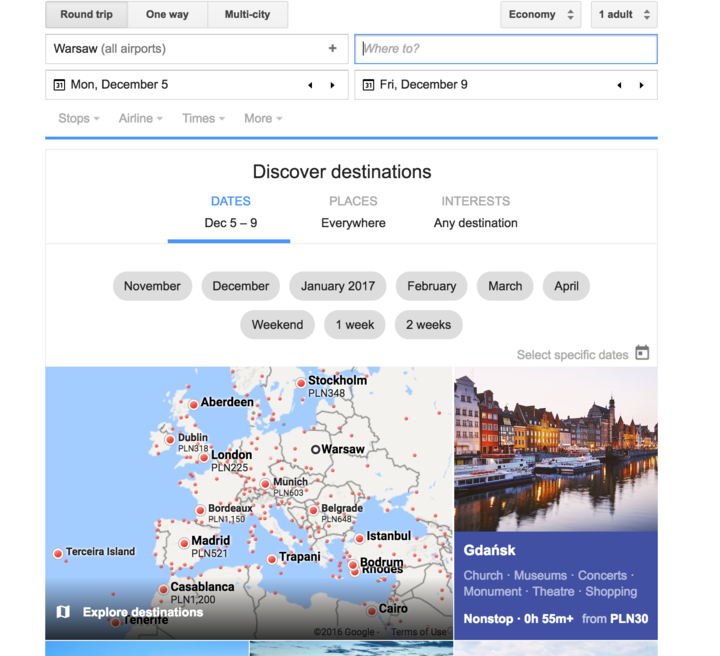Switch to the INTERESTS tab
Image resolution: width=720 pixels, height=656 pixels.
tap(476, 212)
